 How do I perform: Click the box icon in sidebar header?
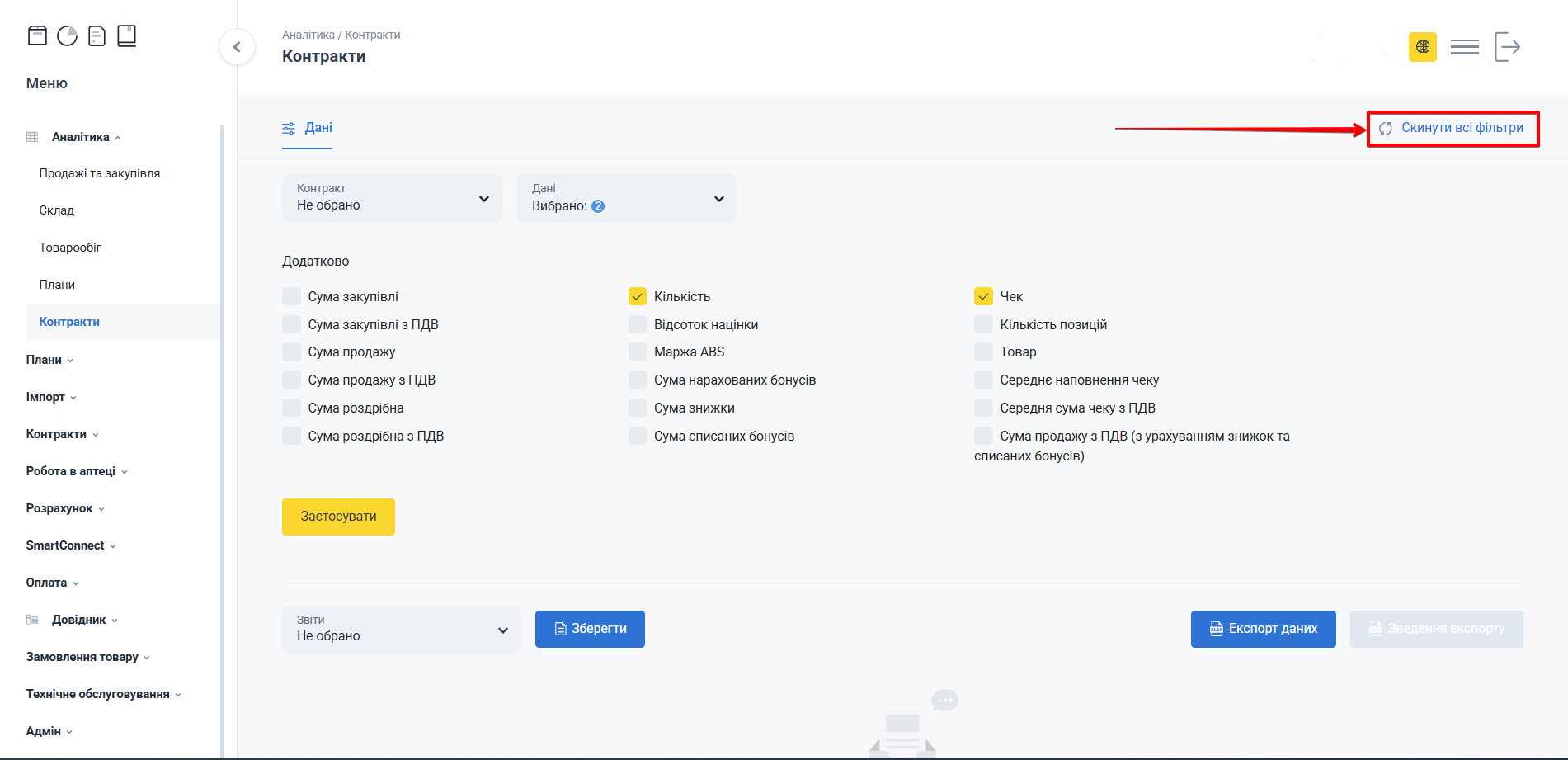[37, 35]
